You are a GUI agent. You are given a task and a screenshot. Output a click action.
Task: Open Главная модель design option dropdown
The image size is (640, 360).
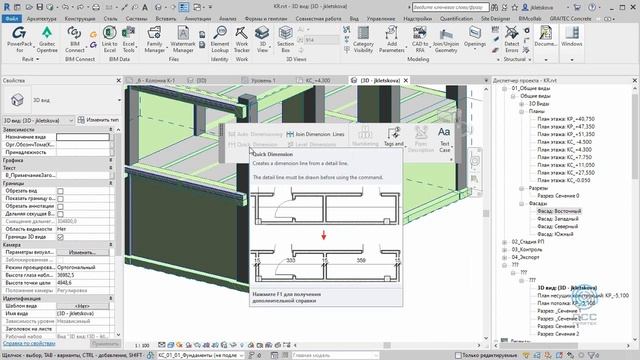tap(335, 356)
